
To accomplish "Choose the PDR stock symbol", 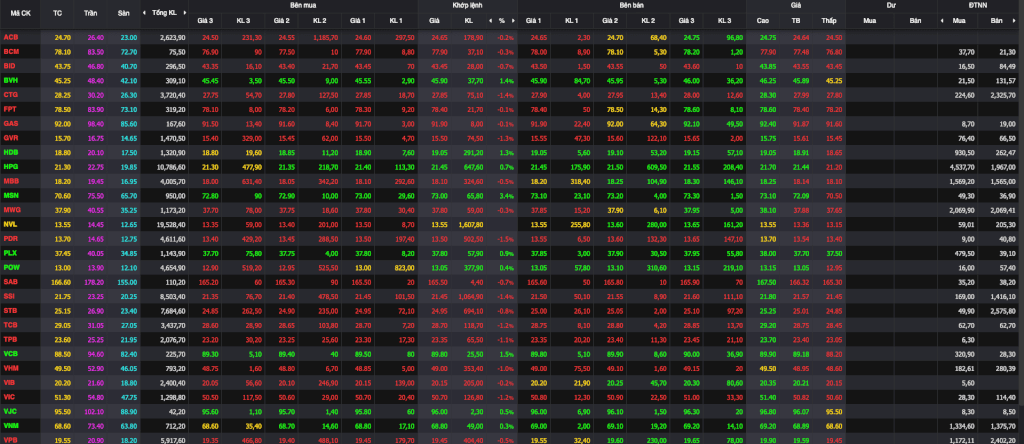I will click(x=10, y=238).
